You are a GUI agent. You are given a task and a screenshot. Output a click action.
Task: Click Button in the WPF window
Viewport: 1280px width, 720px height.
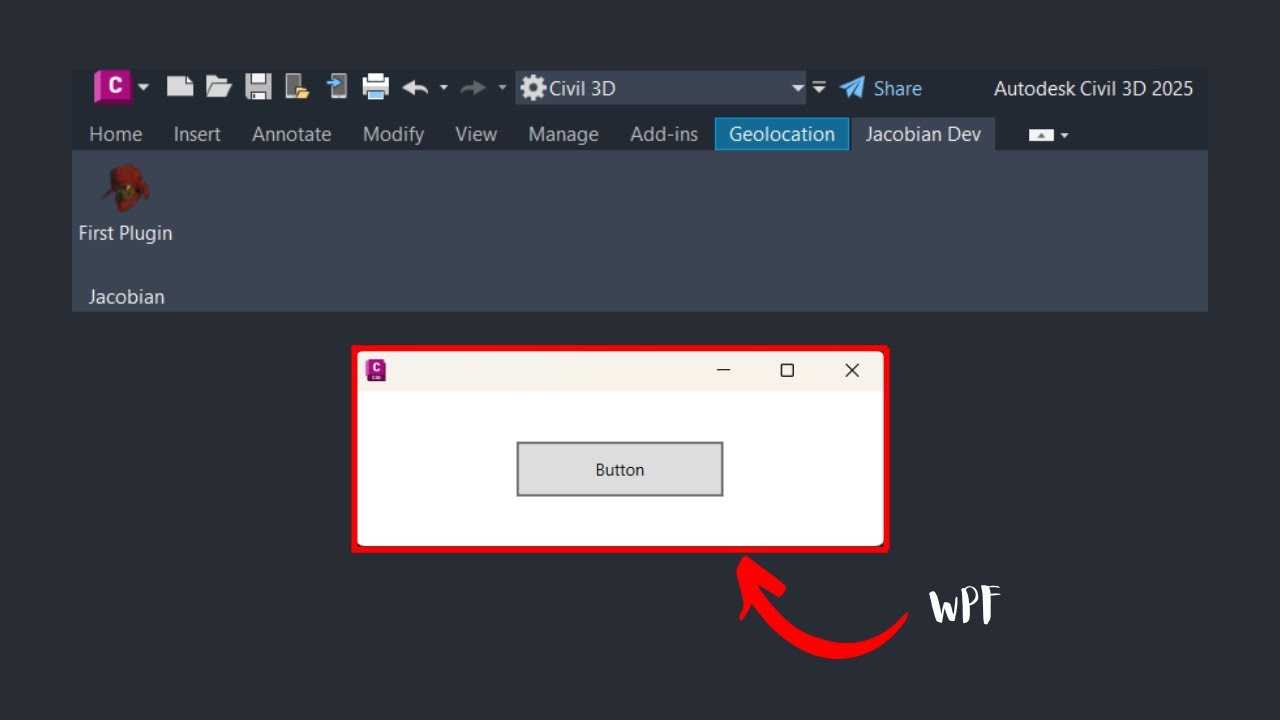(620, 469)
